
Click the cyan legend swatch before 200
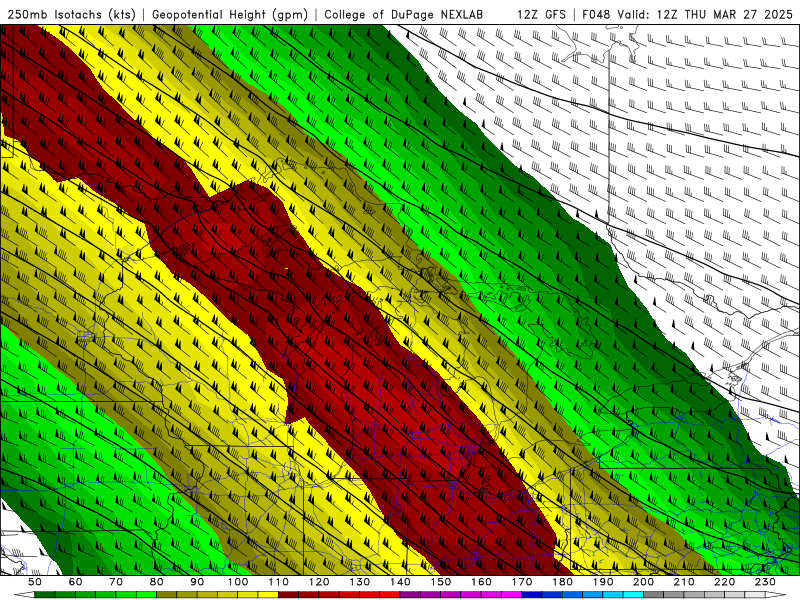pos(633,594)
